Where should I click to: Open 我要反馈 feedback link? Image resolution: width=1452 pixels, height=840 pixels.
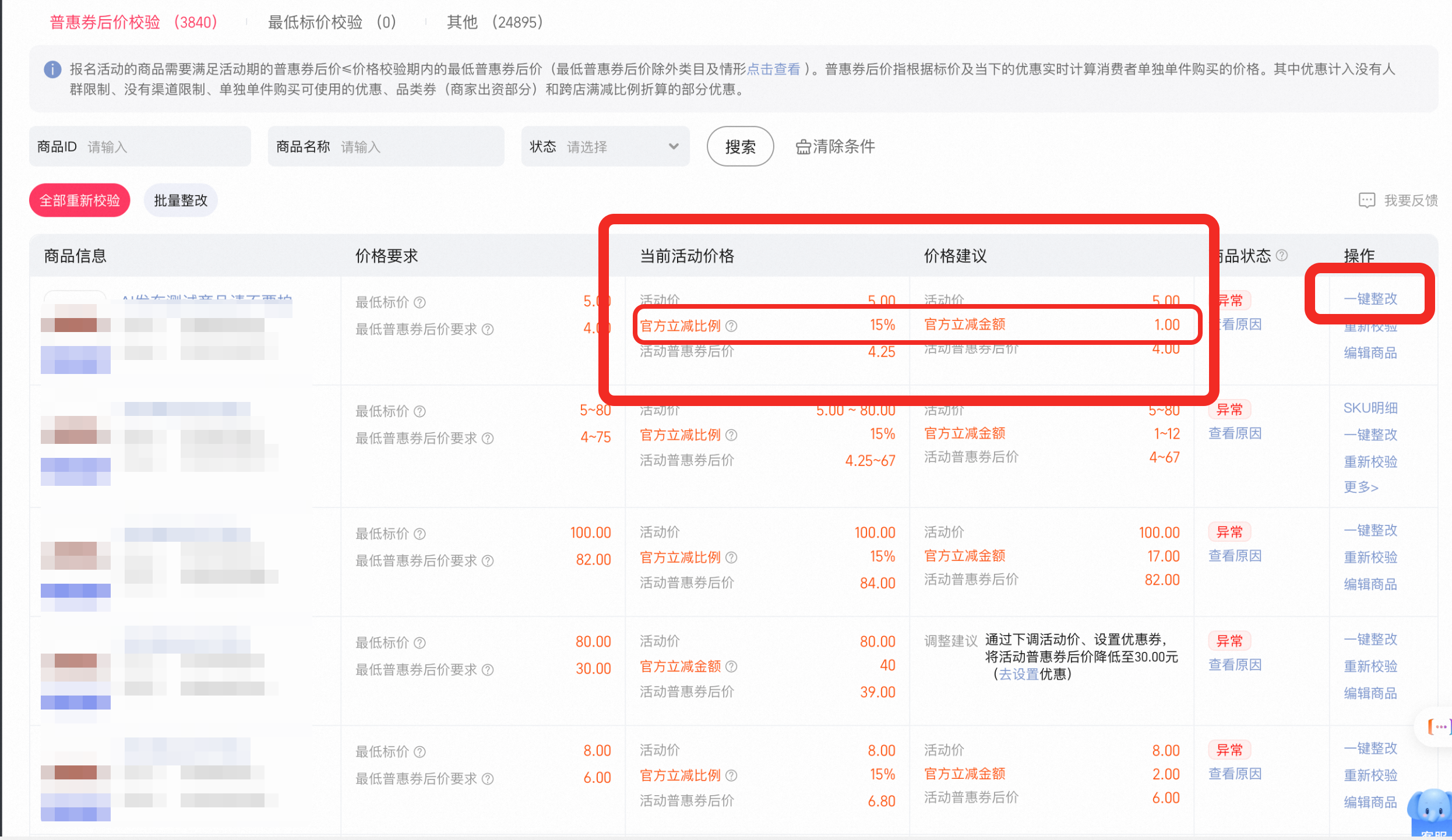click(x=1398, y=200)
